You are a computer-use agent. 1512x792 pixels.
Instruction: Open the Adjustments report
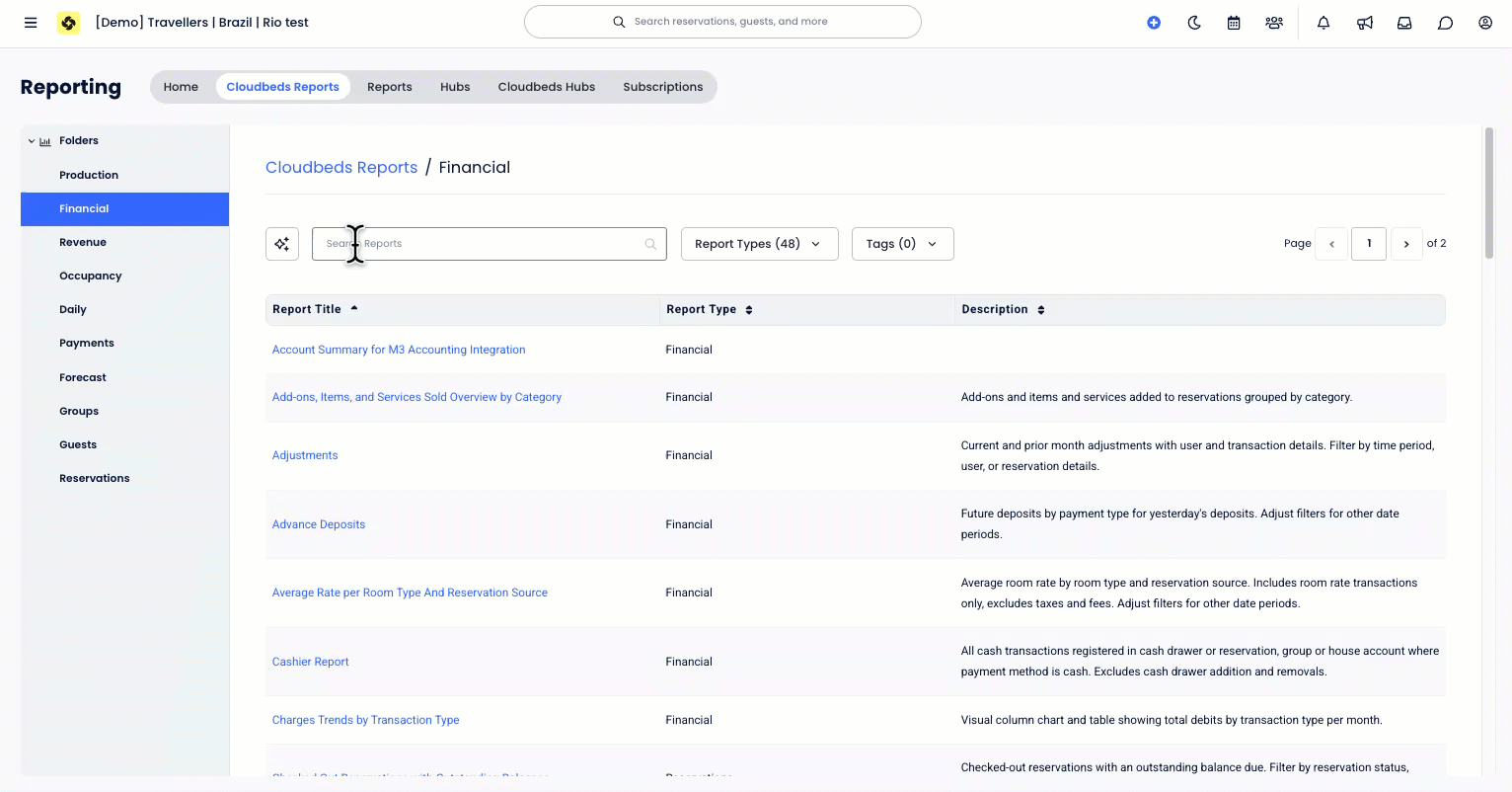click(x=304, y=455)
